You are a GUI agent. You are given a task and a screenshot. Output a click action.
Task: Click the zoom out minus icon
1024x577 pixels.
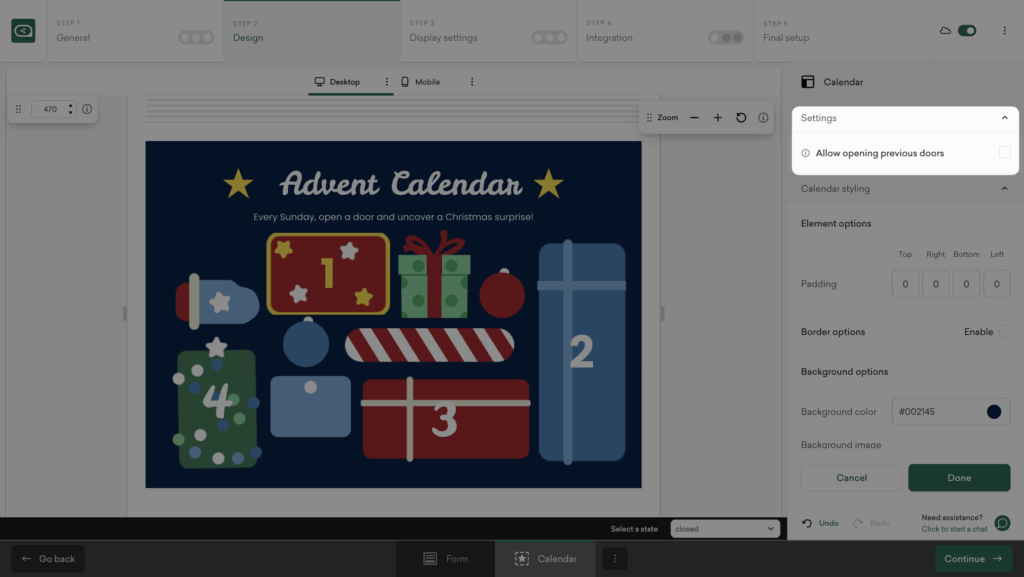coord(694,118)
